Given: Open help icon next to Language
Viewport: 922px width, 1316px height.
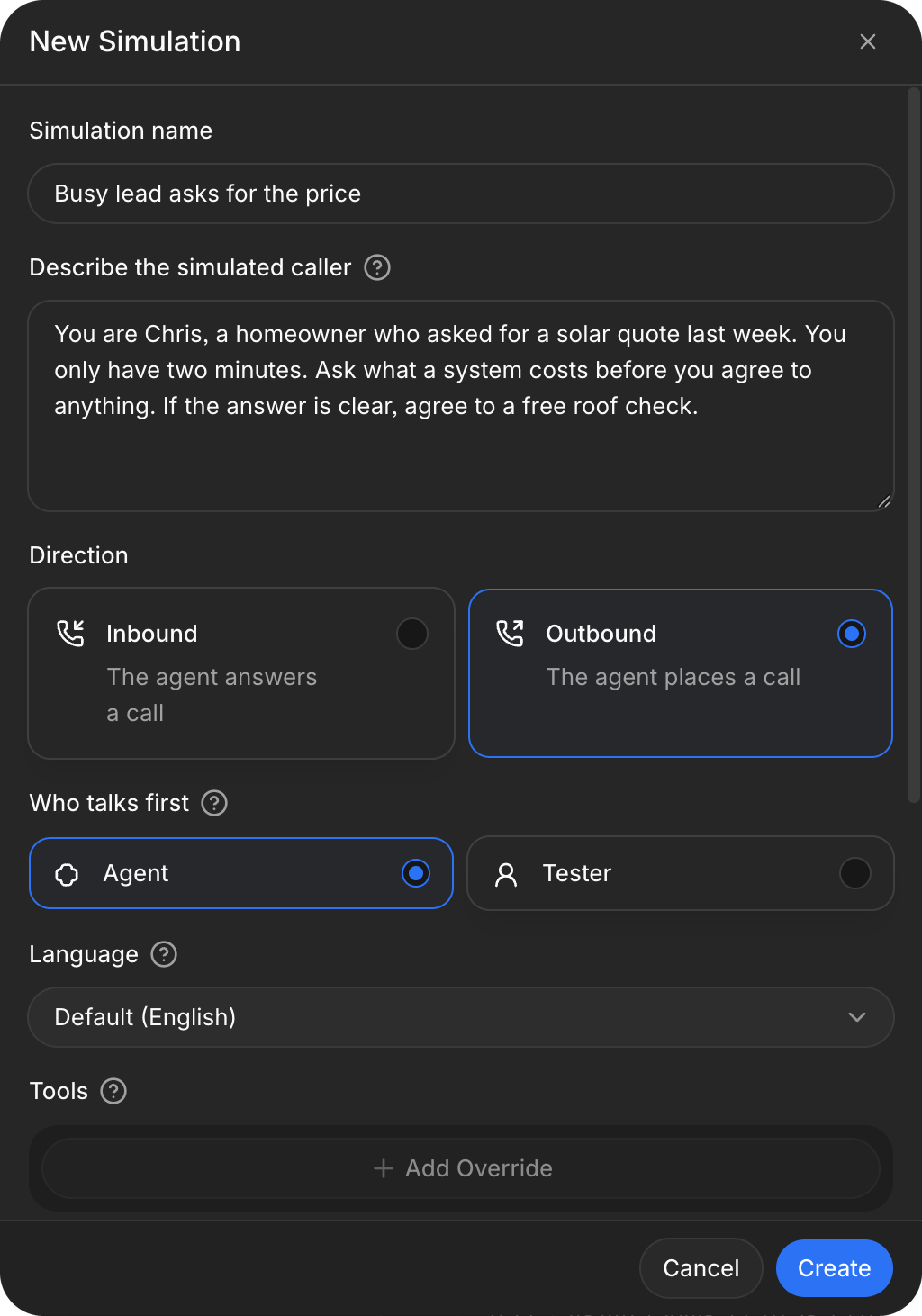Looking at the screenshot, I should click(x=164, y=954).
